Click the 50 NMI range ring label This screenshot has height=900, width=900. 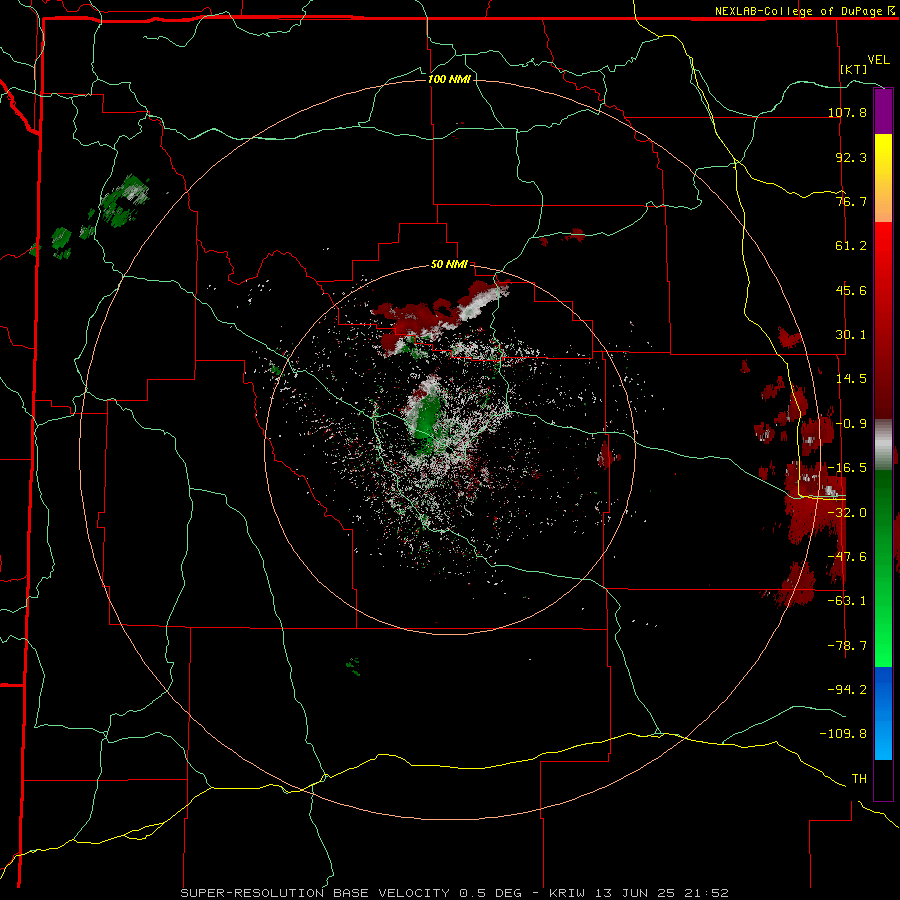tap(449, 265)
